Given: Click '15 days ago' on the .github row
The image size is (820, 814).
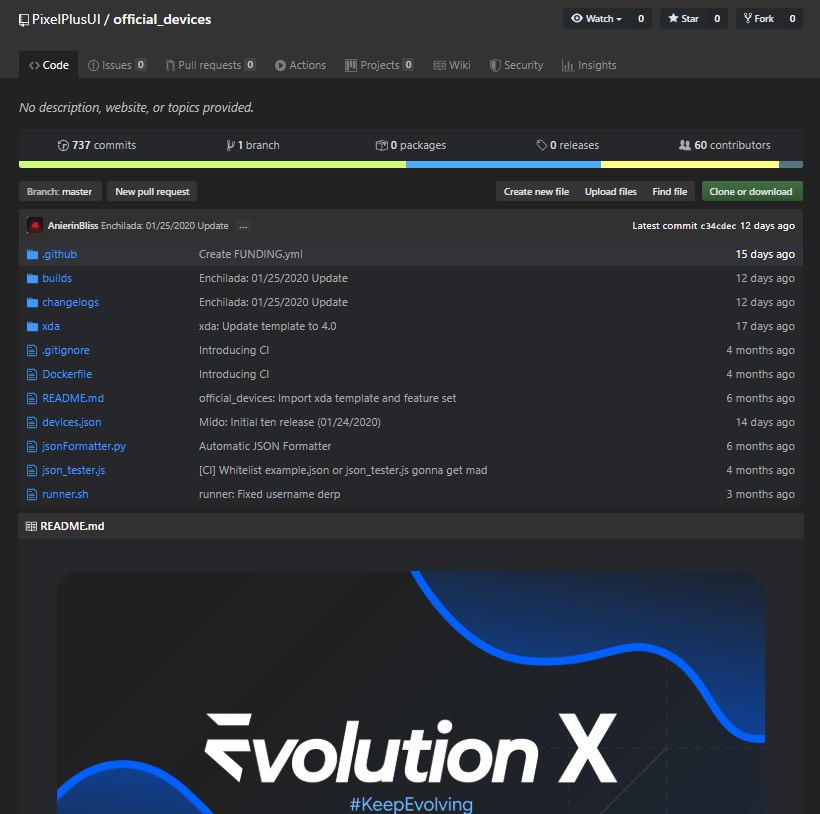Looking at the screenshot, I should [765, 254].
